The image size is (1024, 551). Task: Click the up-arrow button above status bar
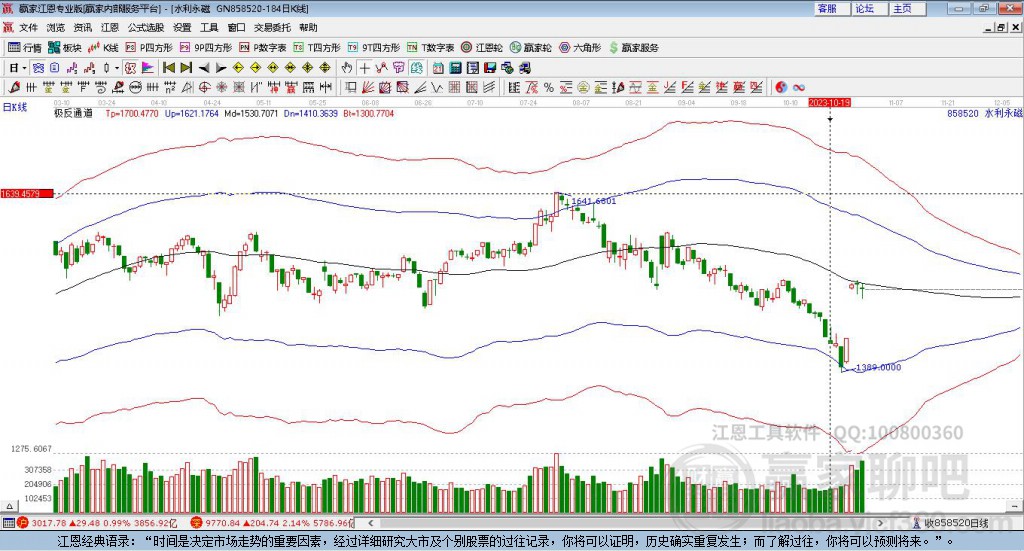tap(9, 506)
